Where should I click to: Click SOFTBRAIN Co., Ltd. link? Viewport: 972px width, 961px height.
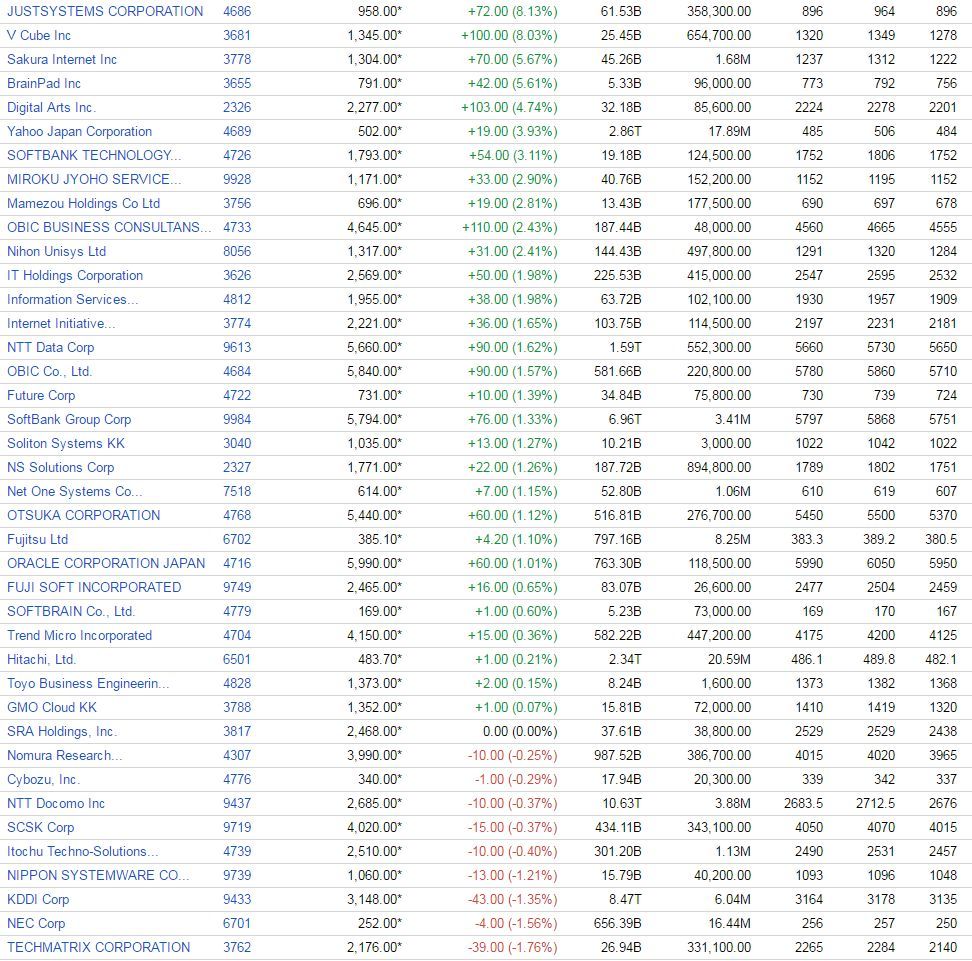71,612
